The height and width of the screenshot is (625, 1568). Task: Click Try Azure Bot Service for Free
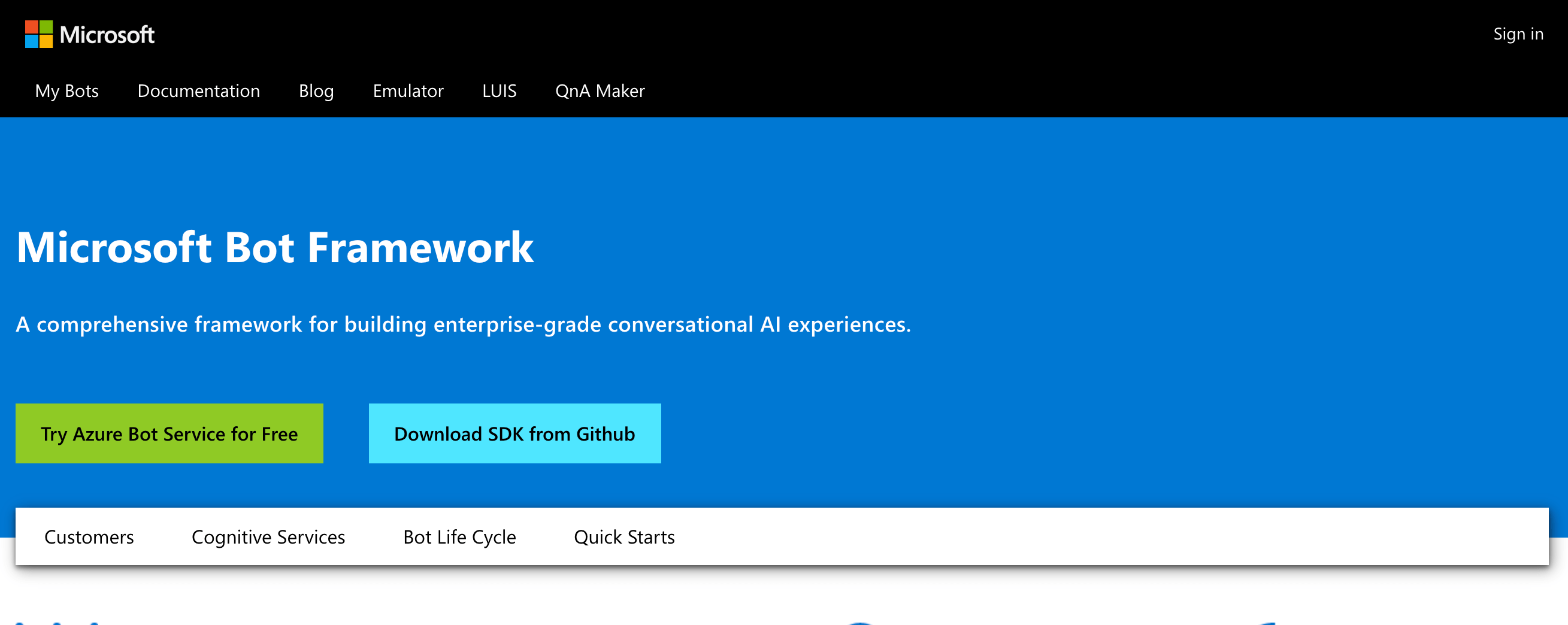pos(169,433)
